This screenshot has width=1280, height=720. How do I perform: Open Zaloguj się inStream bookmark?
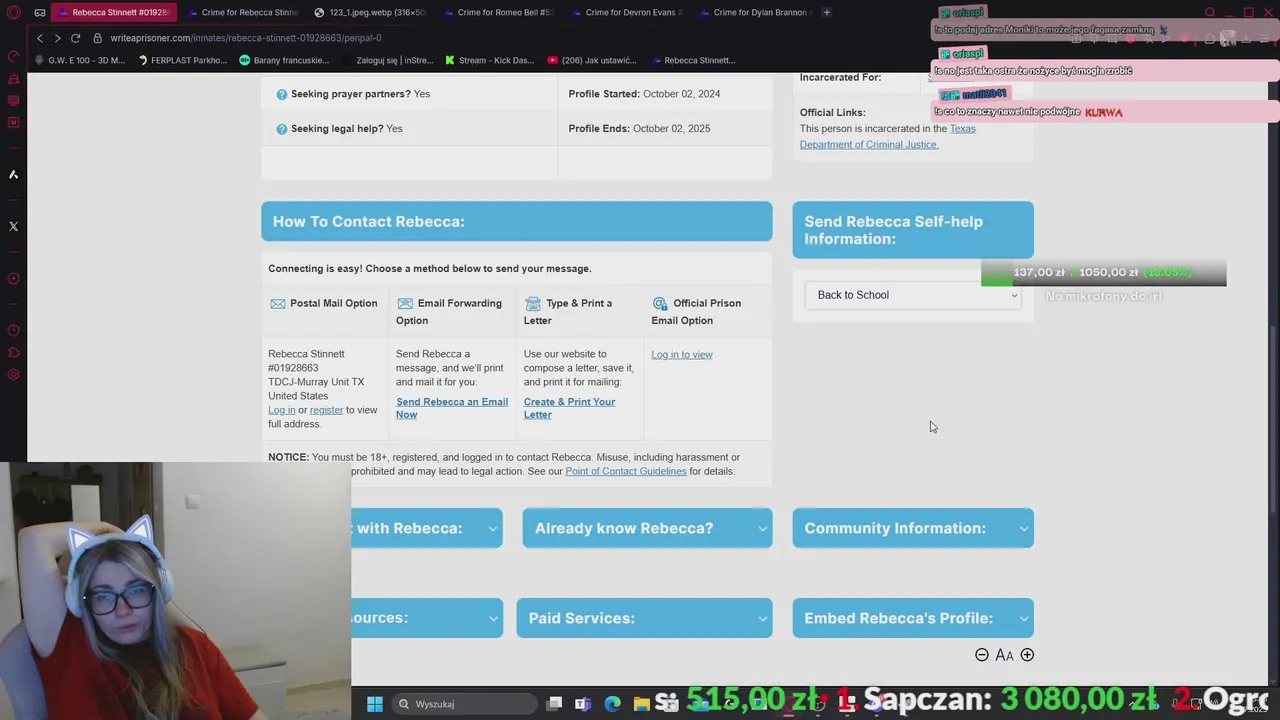pos(387,60)
